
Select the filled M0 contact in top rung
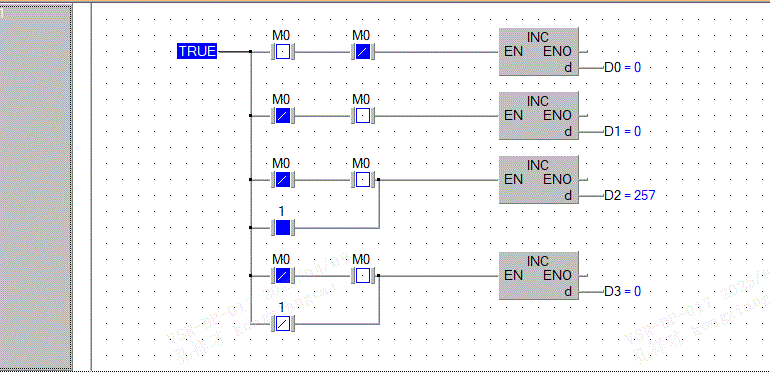point(362,52)
